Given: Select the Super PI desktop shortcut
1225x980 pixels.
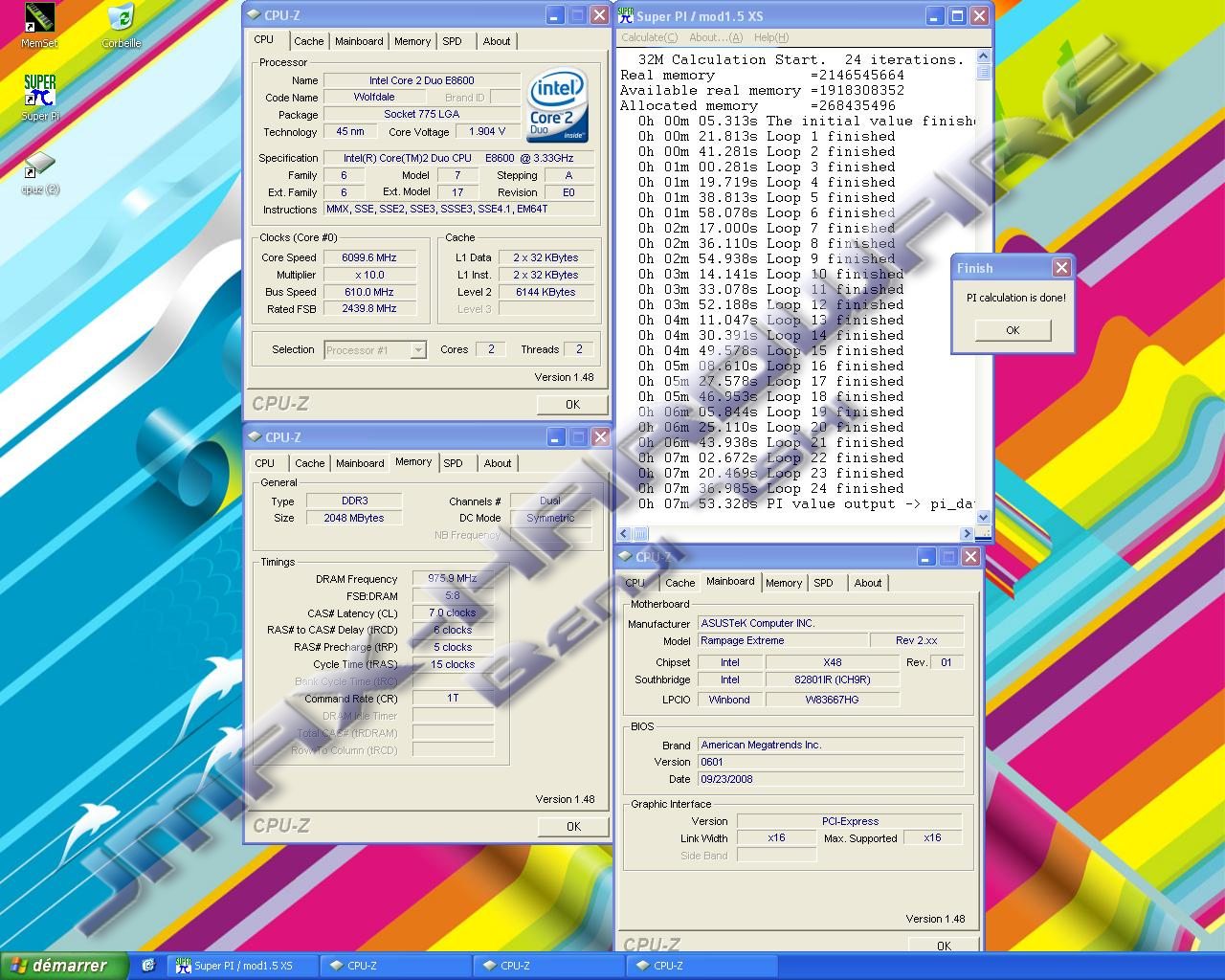Looking at the screenshot, I should (x=40, y=99).
